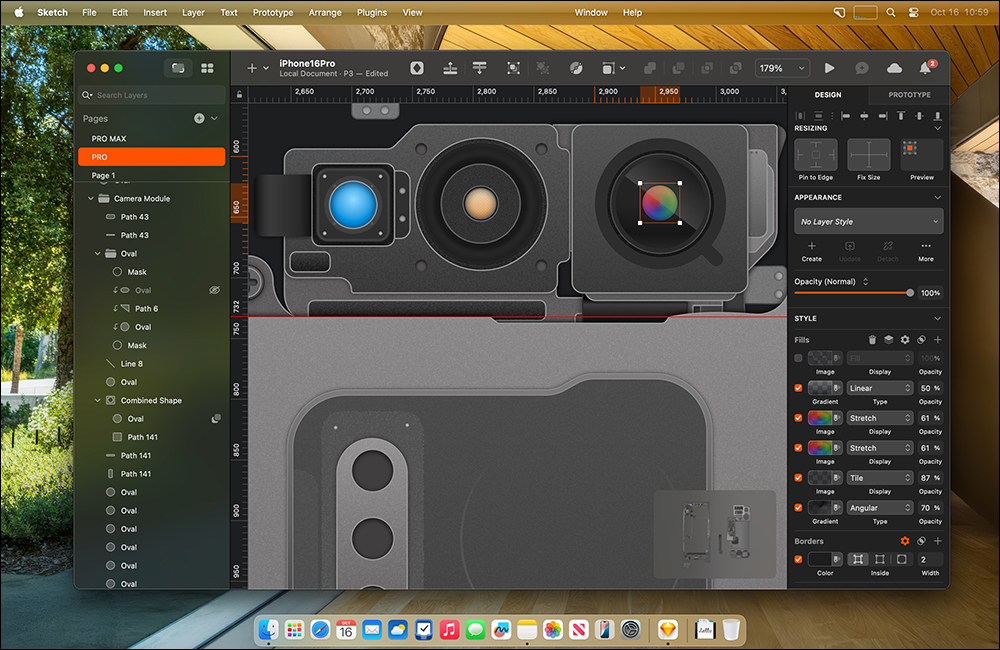Set border position to Outside
This screenshot has width=1000, height=650.
tap(901, 559)
